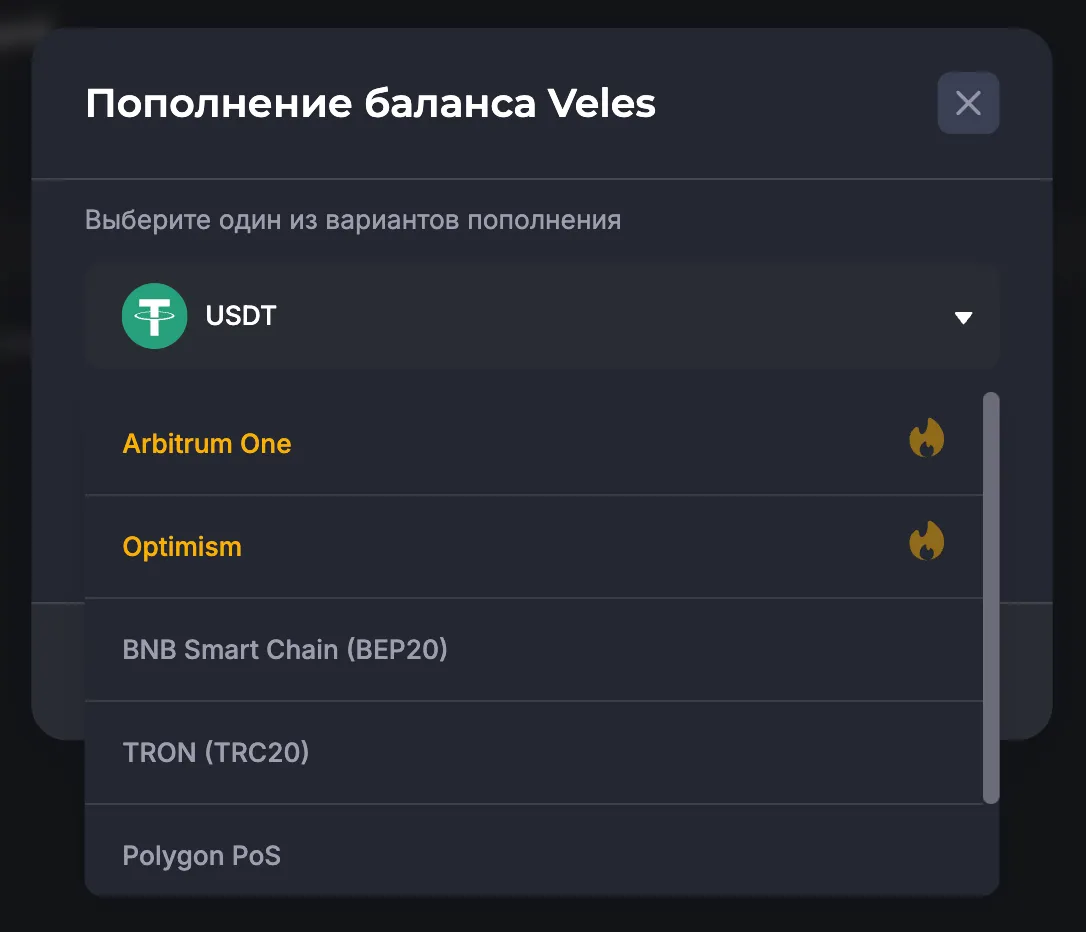Click the Tether USDT coin icon
Image resolution: width=1086 pixels, height=932 pixels.
[154, 316]
